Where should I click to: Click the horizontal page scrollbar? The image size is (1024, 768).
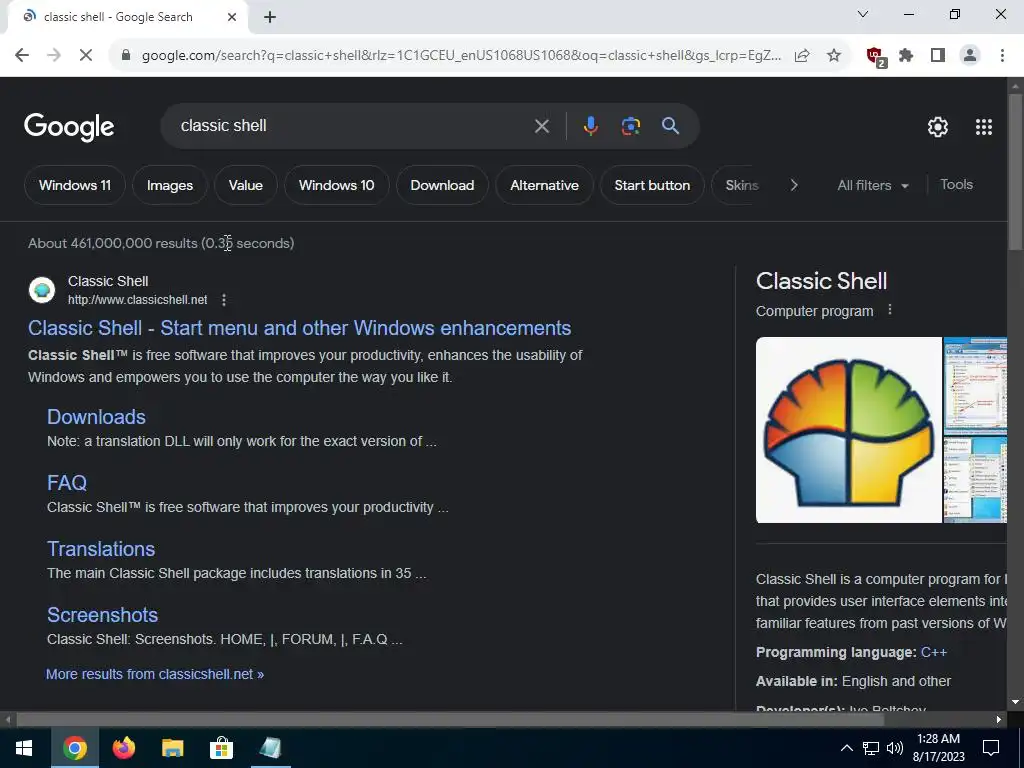click(x=450, y=720)
